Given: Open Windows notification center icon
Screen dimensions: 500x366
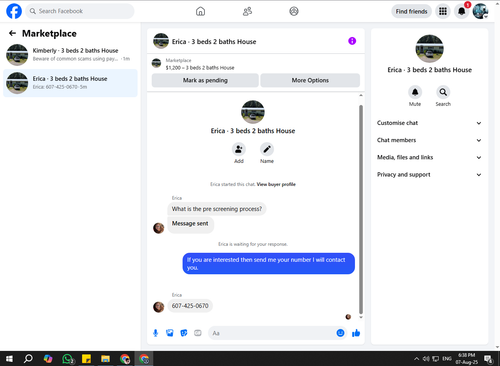Looking at the screenshot, I should click(488, 359).
